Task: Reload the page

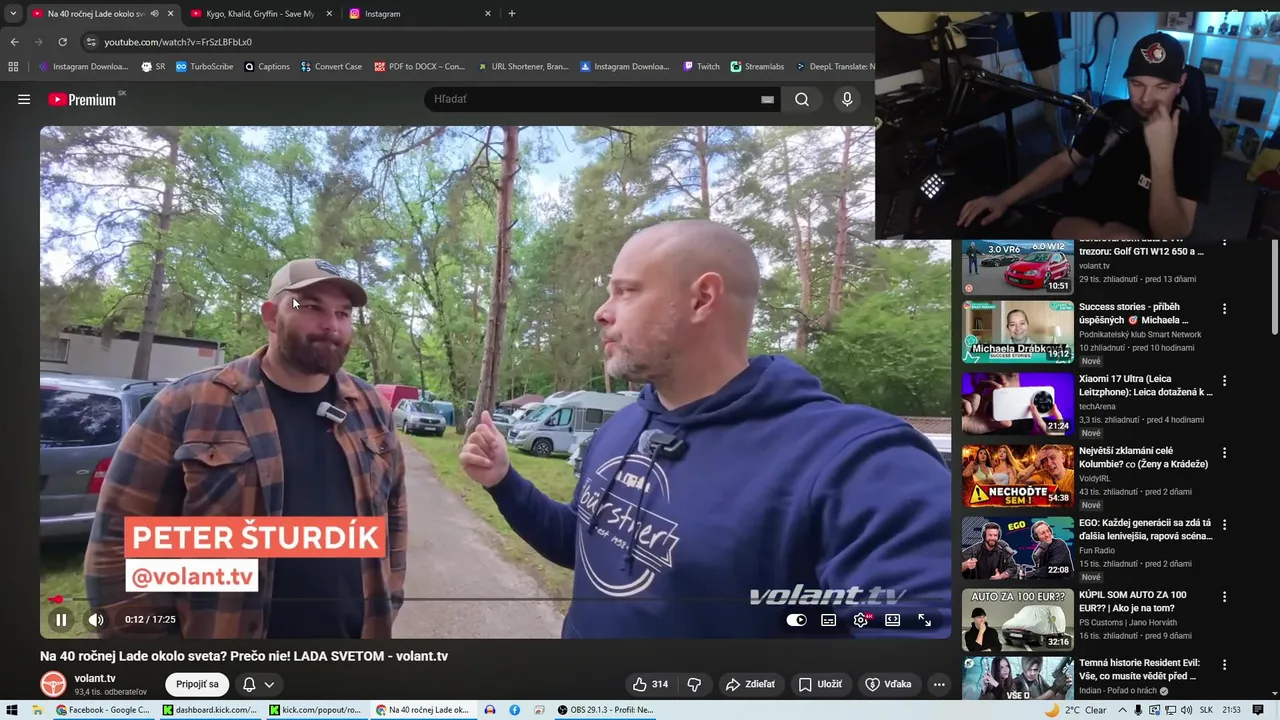Action: (x=62, y=42)
